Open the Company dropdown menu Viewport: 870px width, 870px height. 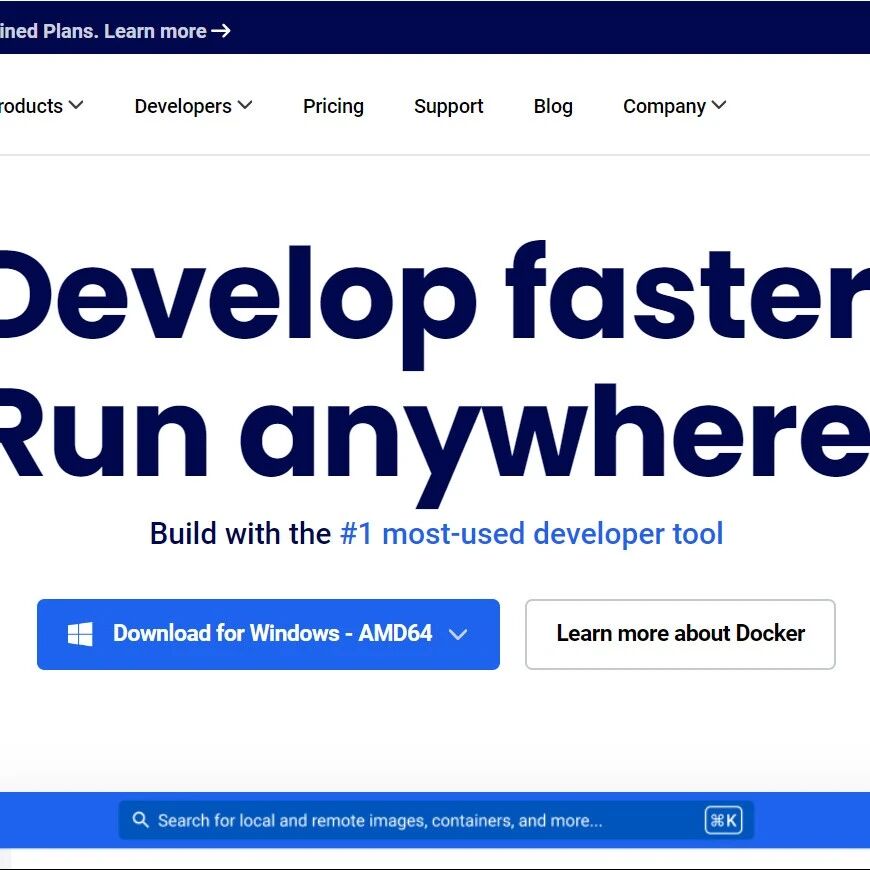pos(674,105)
